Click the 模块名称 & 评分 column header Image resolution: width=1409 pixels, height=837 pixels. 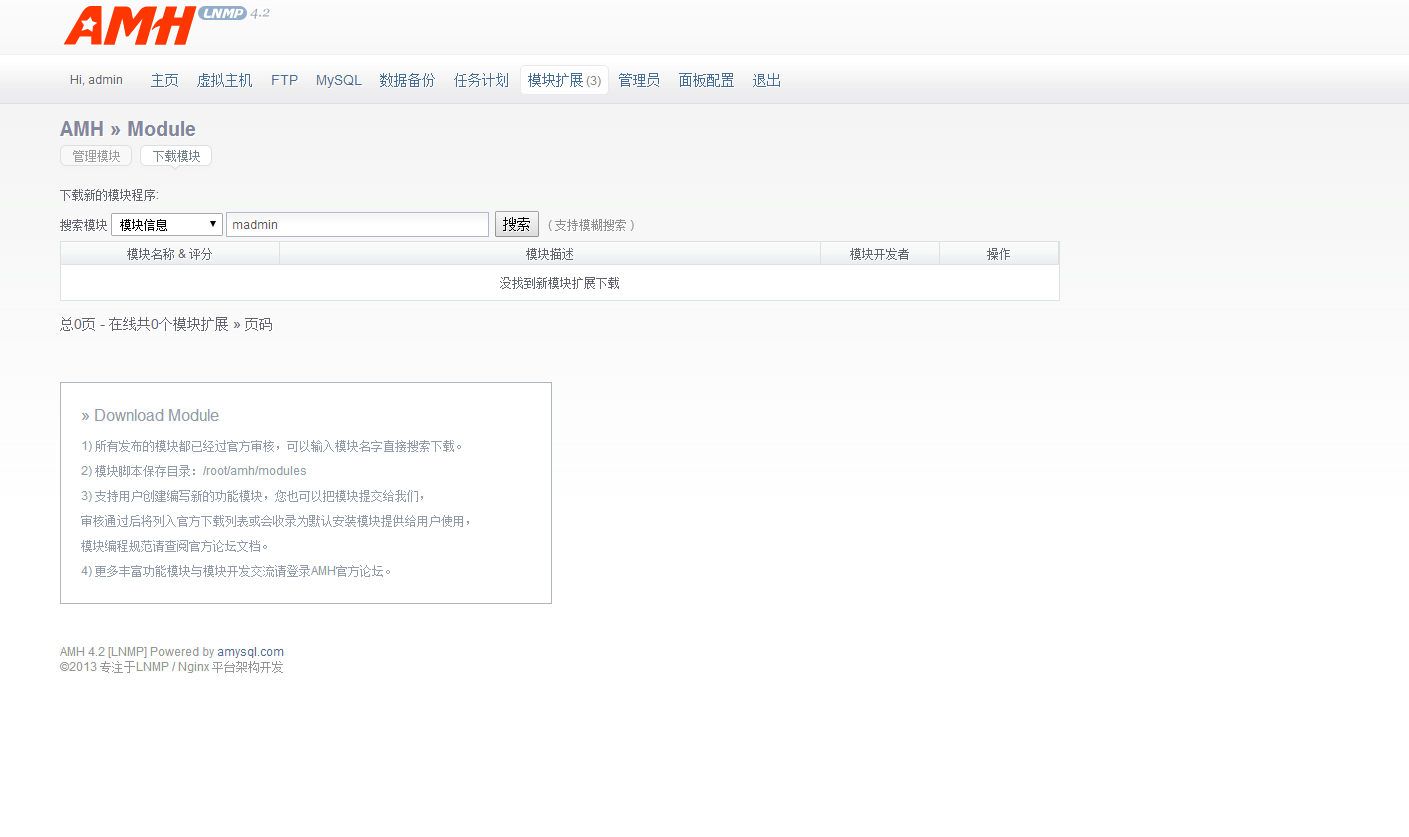click(x=170, y=254)
